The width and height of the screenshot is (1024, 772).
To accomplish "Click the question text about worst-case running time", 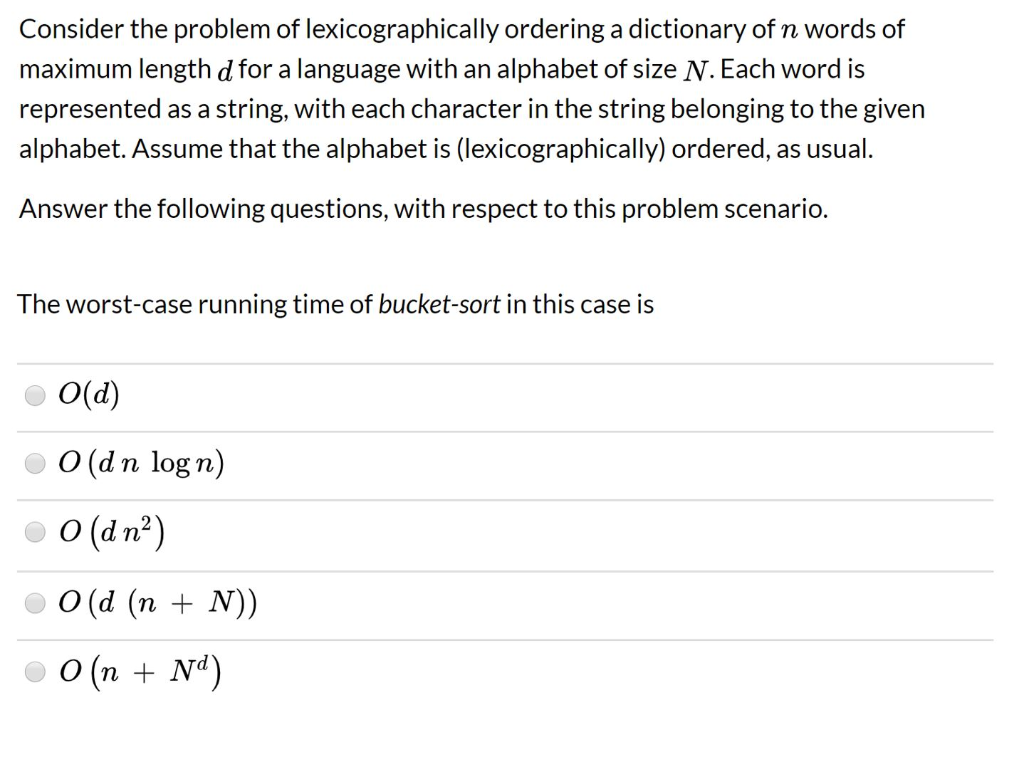I will (x=334, y=304).
